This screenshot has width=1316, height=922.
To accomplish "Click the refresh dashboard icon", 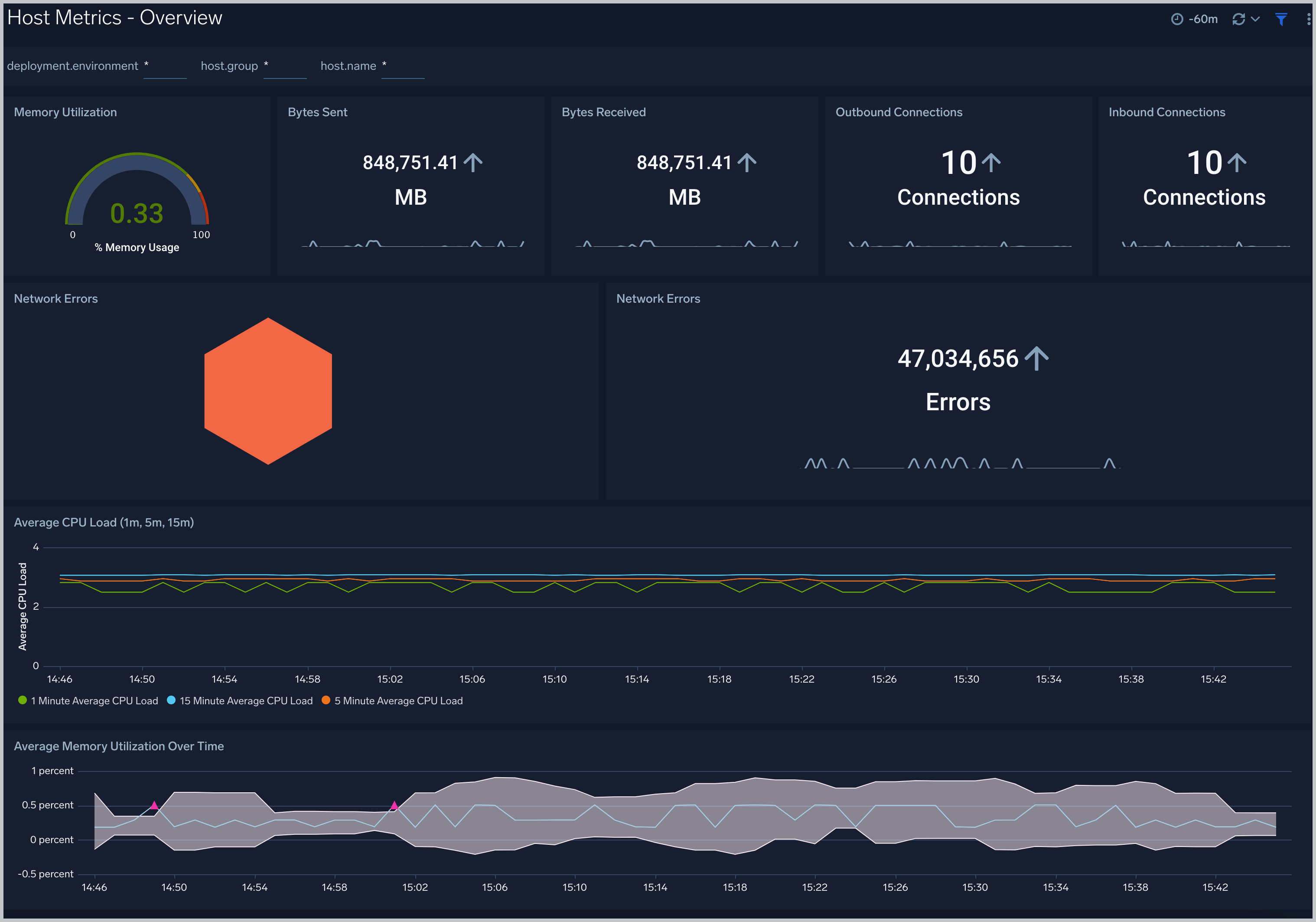I will (1238, 20).
